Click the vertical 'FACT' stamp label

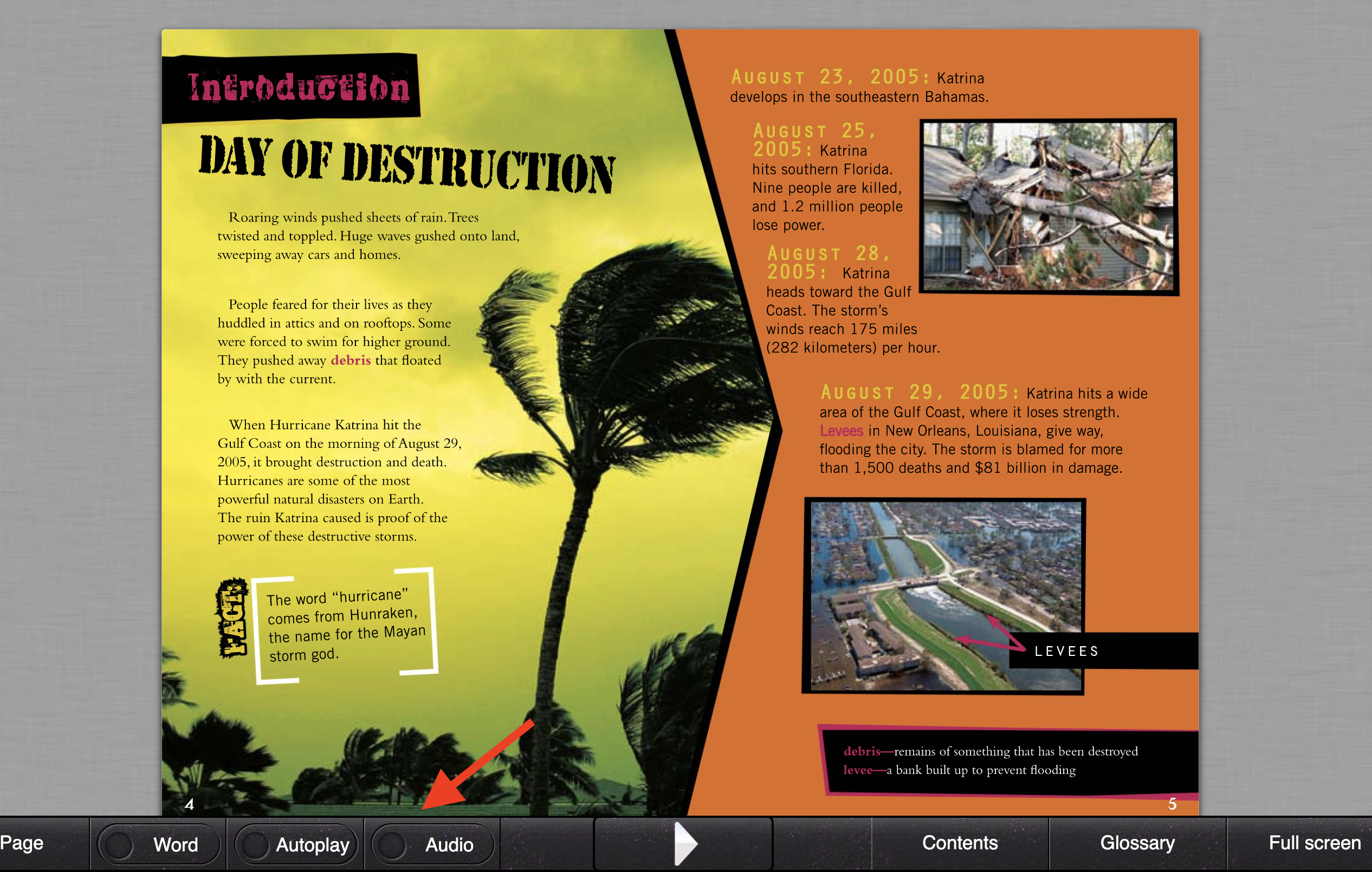pos(232,619)
